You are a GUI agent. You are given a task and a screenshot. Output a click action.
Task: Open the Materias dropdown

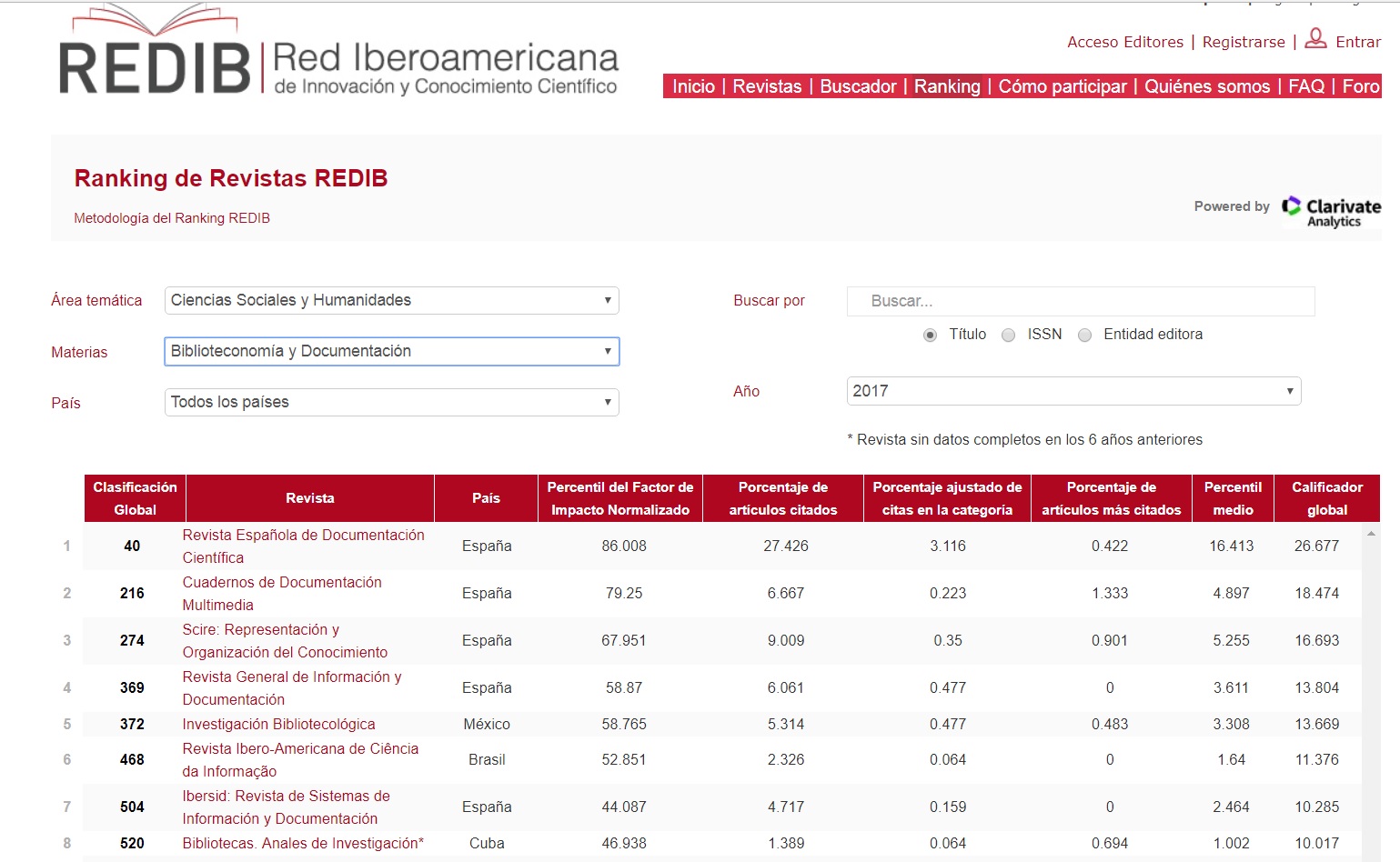point(391,351)
